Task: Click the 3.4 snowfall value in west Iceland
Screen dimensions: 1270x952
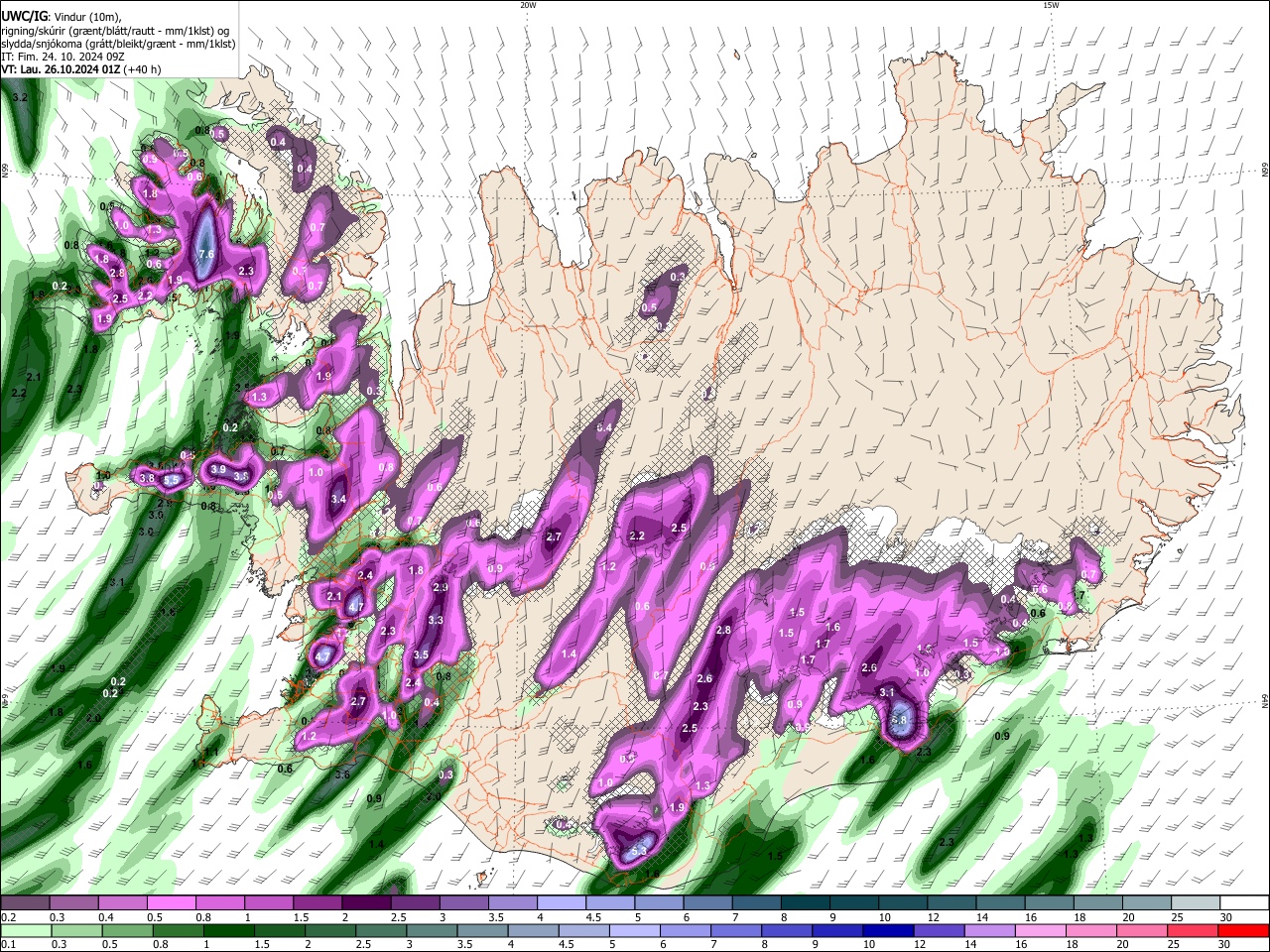Action: pyautogui.click(x=338, y=499)
